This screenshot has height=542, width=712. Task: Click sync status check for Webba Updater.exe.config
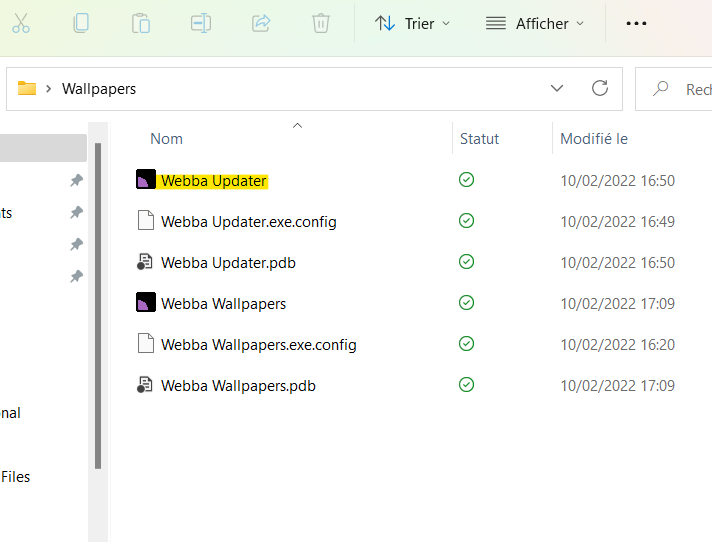tap(466, 221)
